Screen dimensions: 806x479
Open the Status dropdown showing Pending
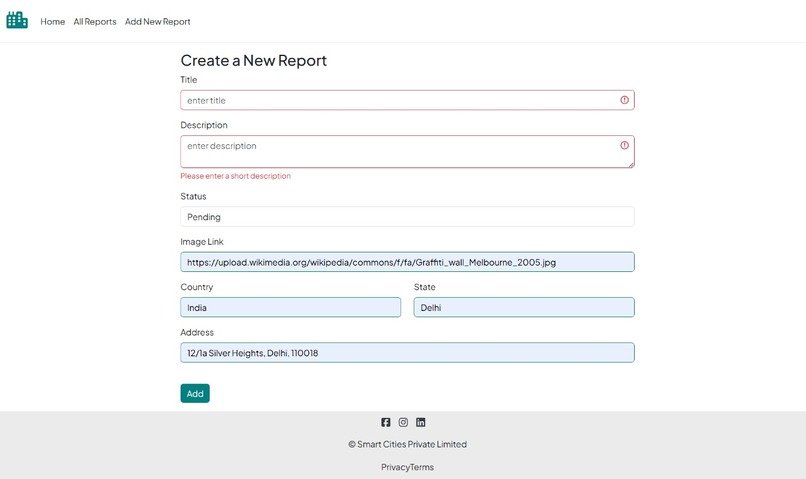407,217
